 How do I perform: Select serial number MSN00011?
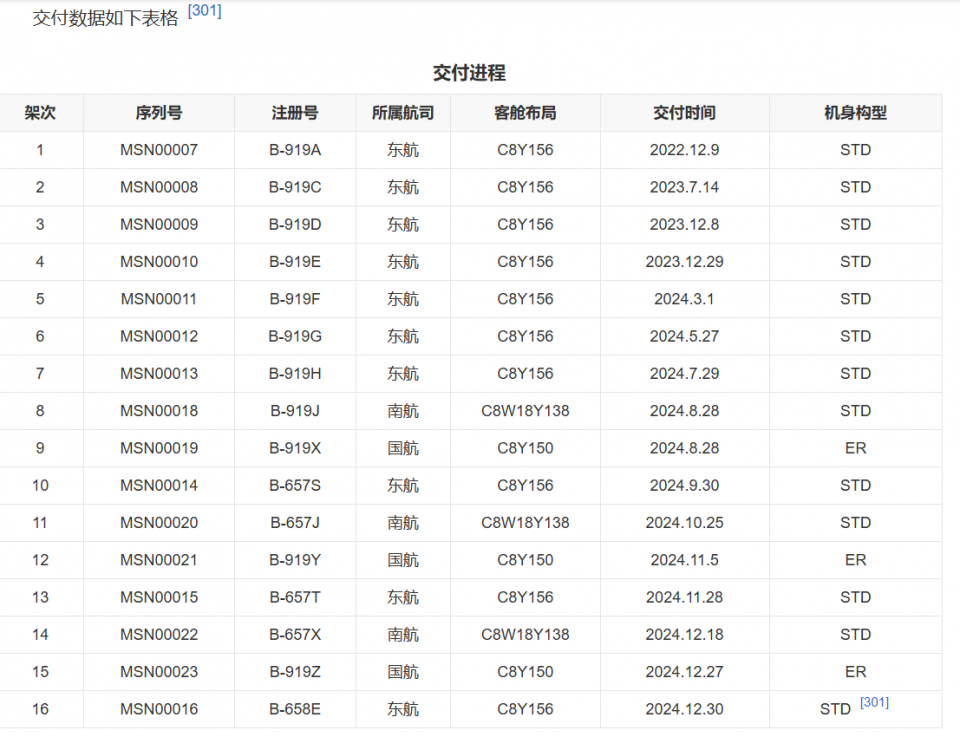[159, 299]
